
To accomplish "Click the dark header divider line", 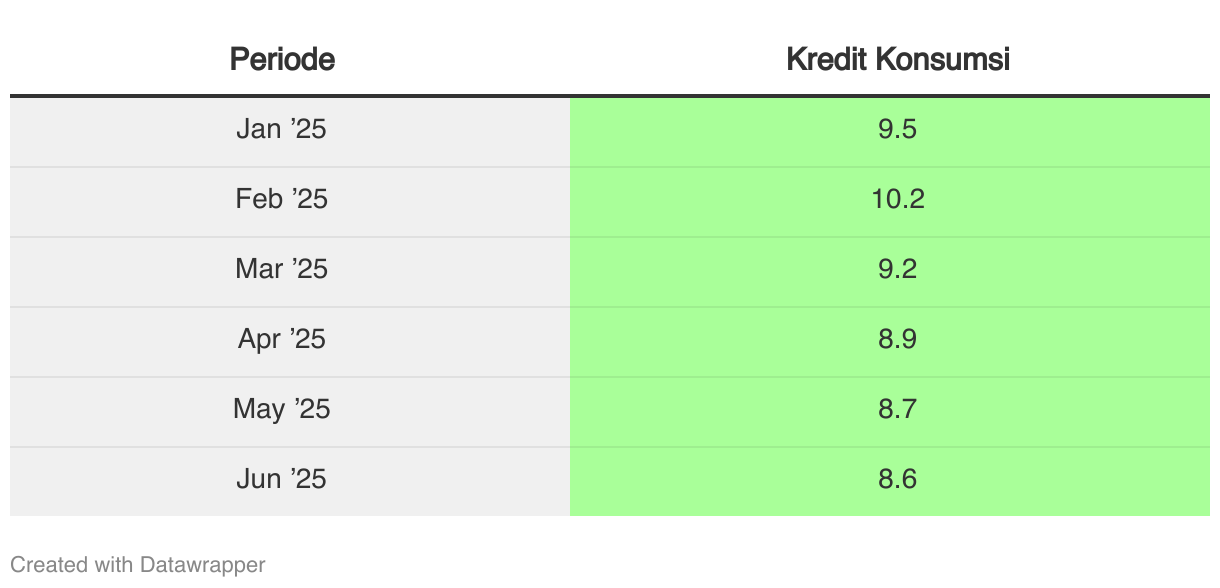I will tap(610, 96).
